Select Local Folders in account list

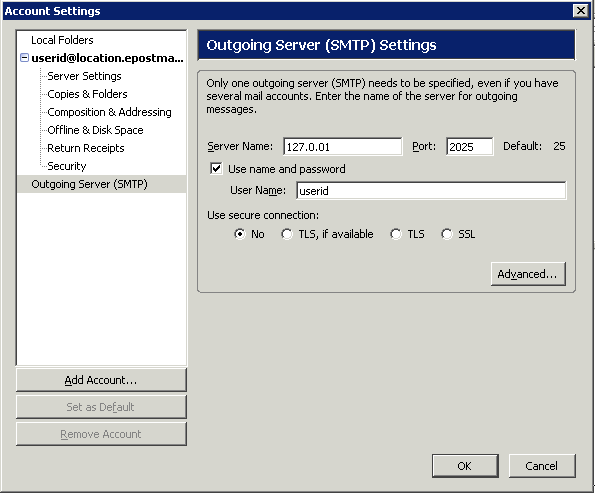coord(62,40)
